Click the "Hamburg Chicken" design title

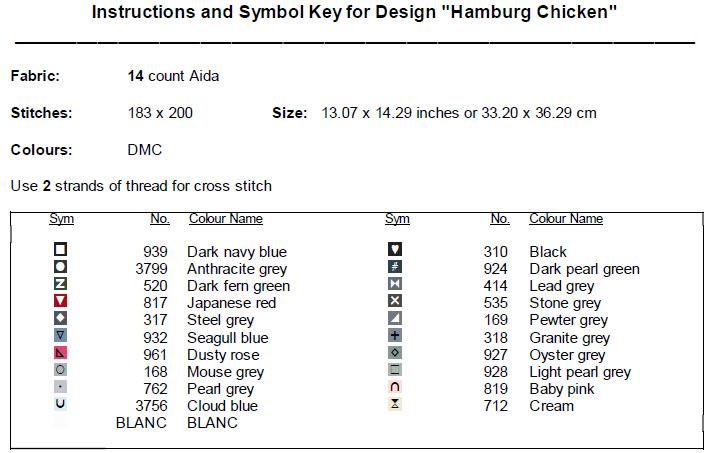tap(354, 13)
